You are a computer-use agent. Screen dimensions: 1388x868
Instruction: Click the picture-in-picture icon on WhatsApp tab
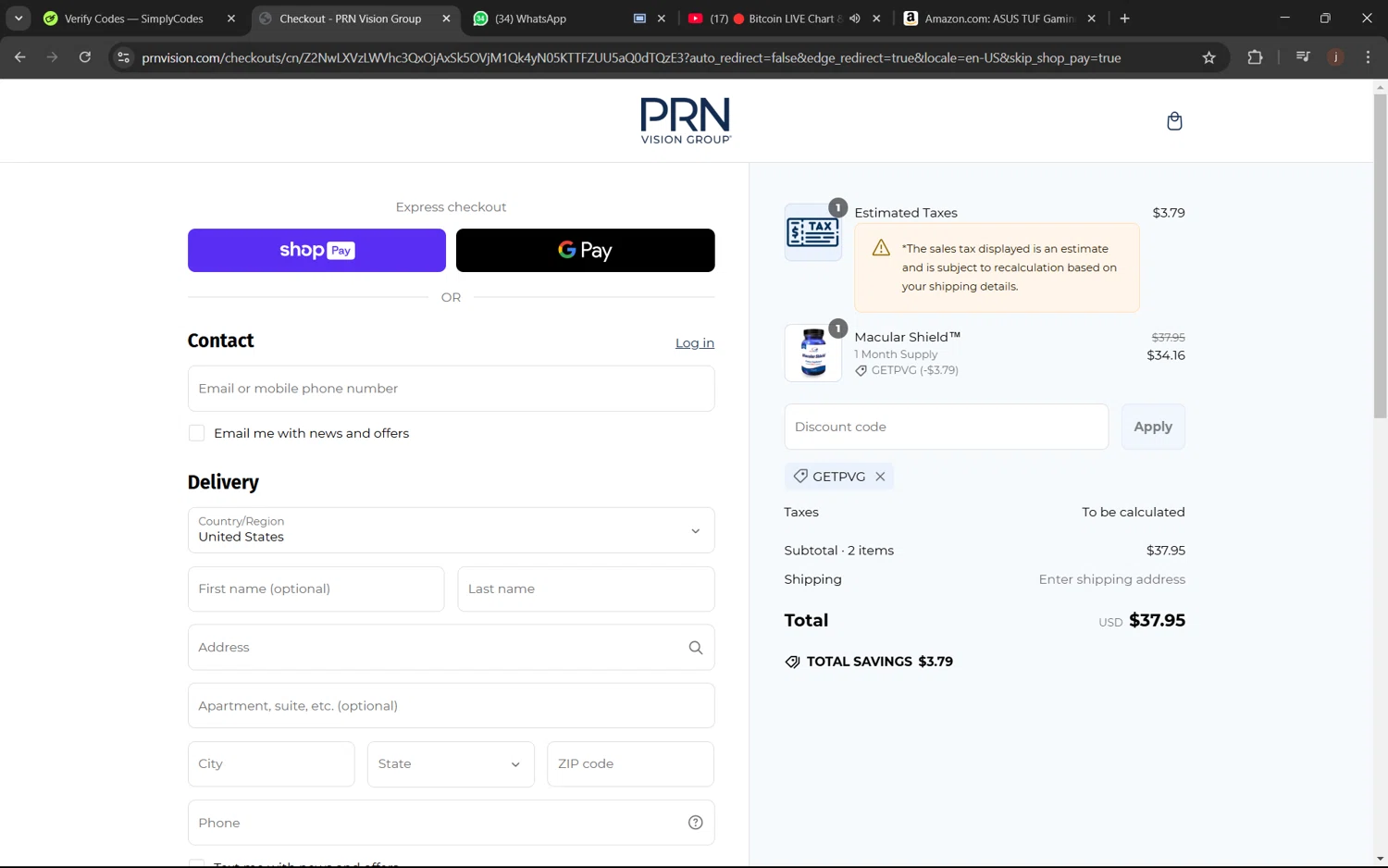click(639, 19)
